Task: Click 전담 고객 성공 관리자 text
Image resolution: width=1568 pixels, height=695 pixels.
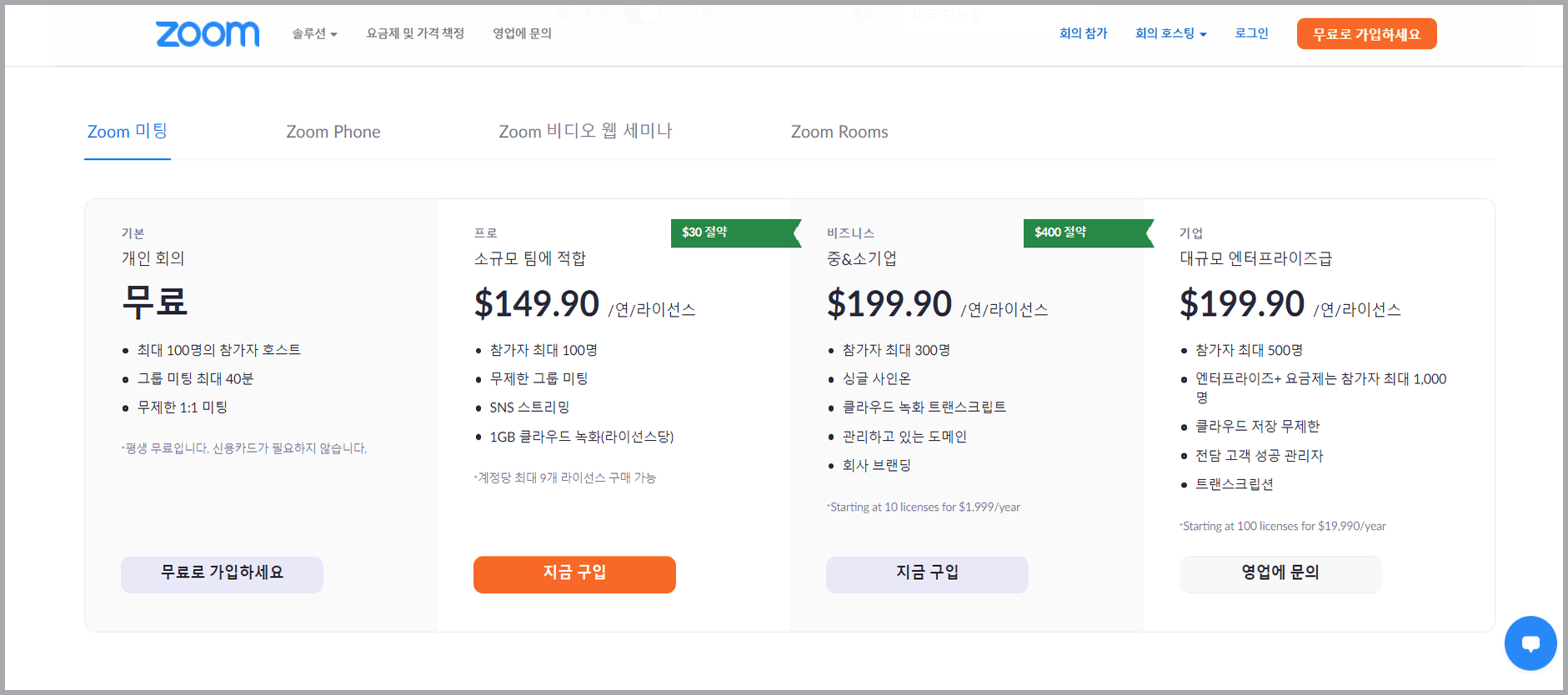Action: [x=1260, y=456]
